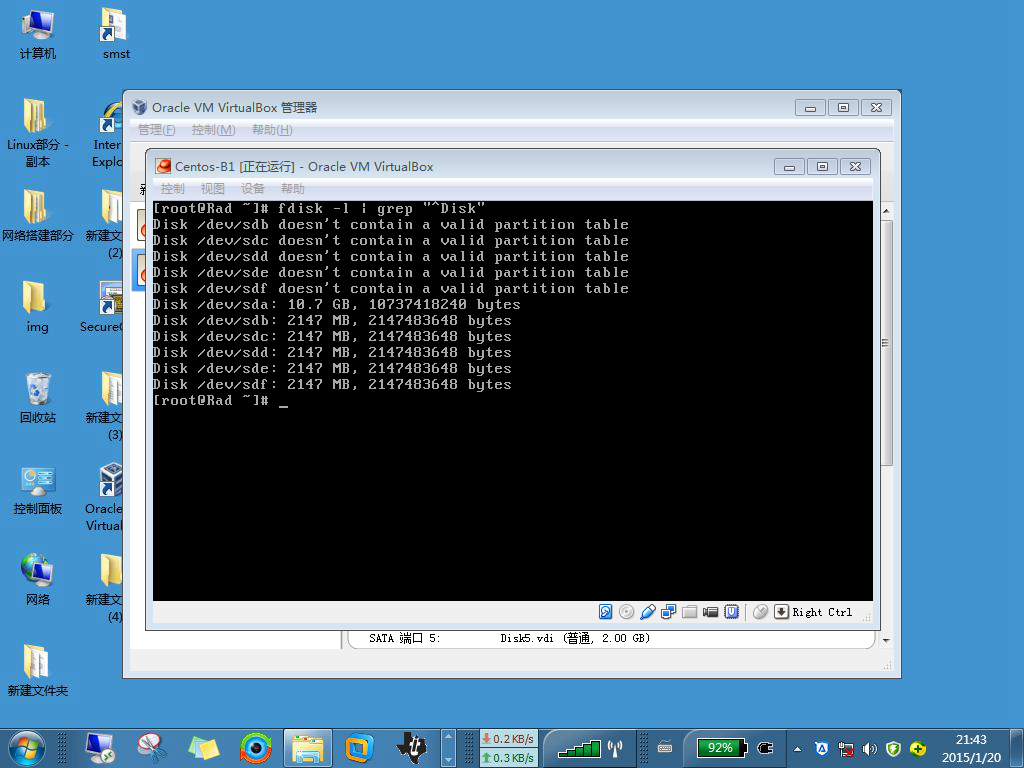The height and width of the screenshot is (768, 1024).
Task: Open the Snipping Tool taskbar icon
Action: click(x=152, y=748)
